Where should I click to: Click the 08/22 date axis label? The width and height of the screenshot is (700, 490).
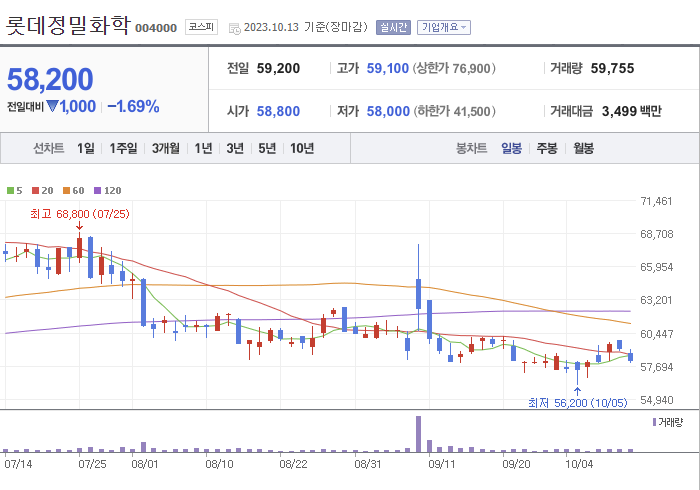tap(293, 464)
